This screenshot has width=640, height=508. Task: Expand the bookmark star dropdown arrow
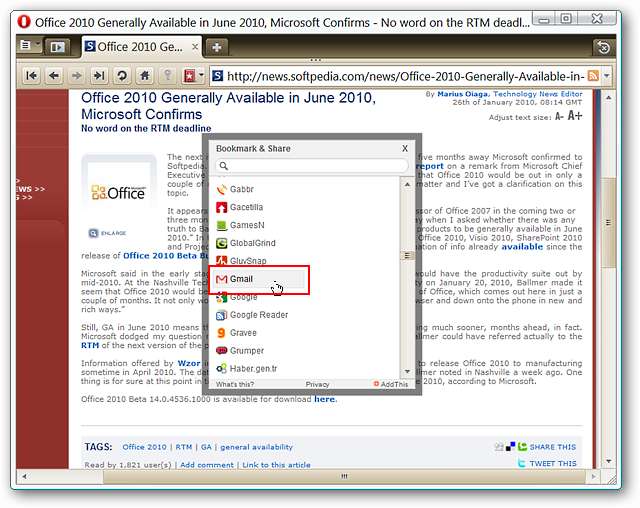(201, 75)
